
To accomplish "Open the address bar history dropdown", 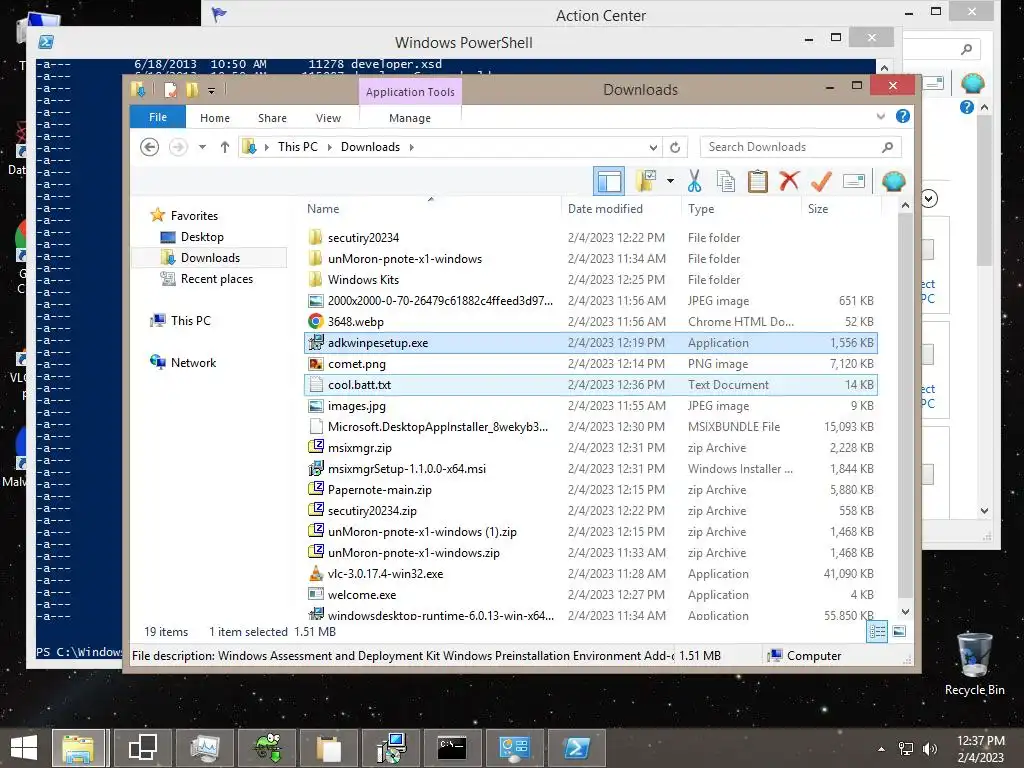I will click(653, 147).
